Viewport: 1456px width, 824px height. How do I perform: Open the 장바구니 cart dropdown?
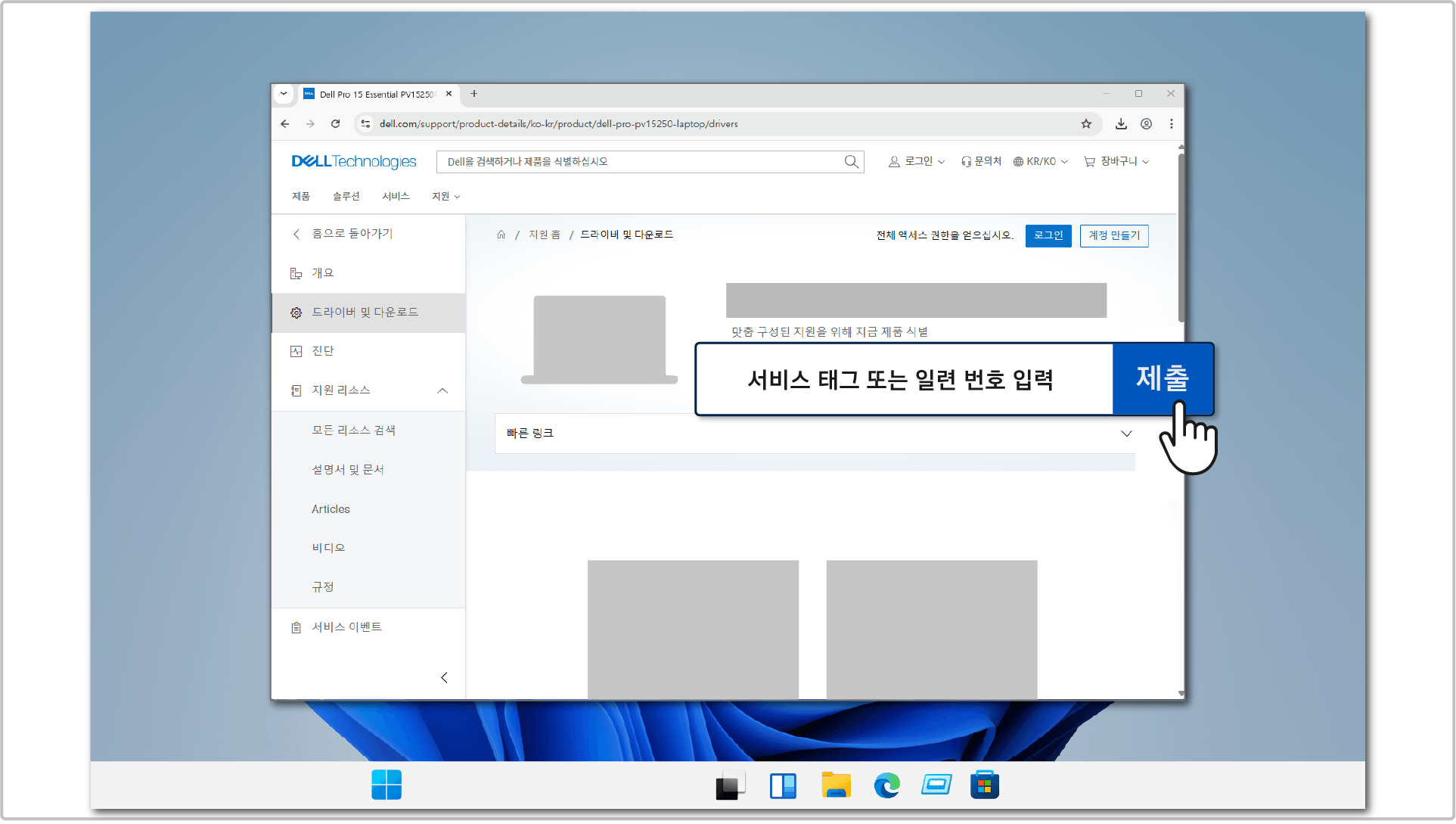point(1116,162)
